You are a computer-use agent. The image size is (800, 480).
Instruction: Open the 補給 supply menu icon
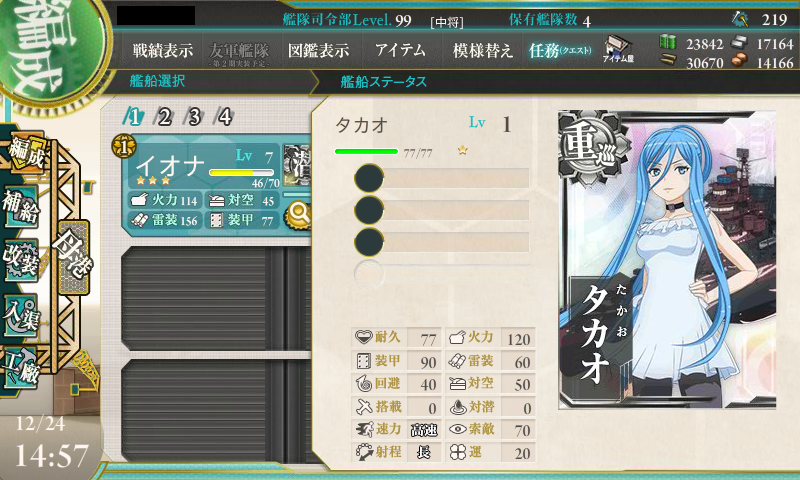point(20,206)
